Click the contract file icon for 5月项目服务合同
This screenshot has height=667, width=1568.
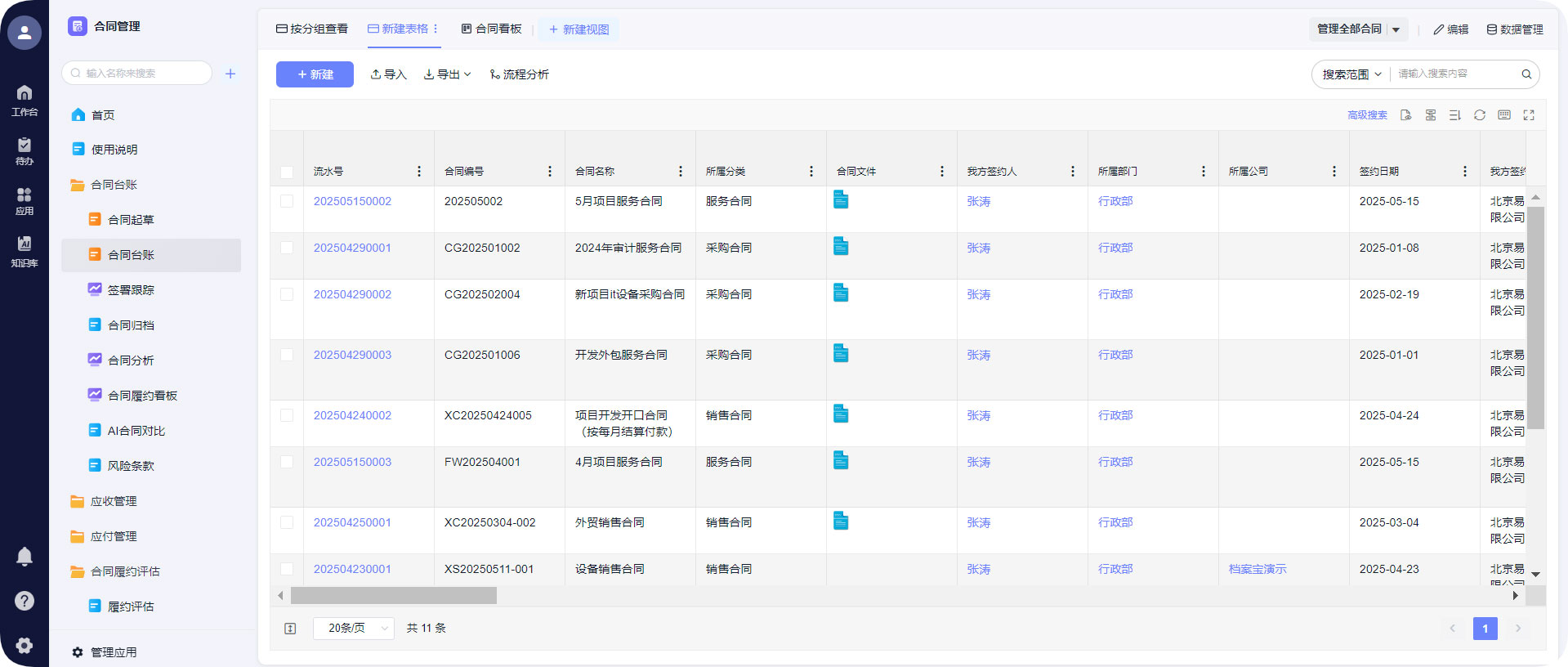click(841, 200)
